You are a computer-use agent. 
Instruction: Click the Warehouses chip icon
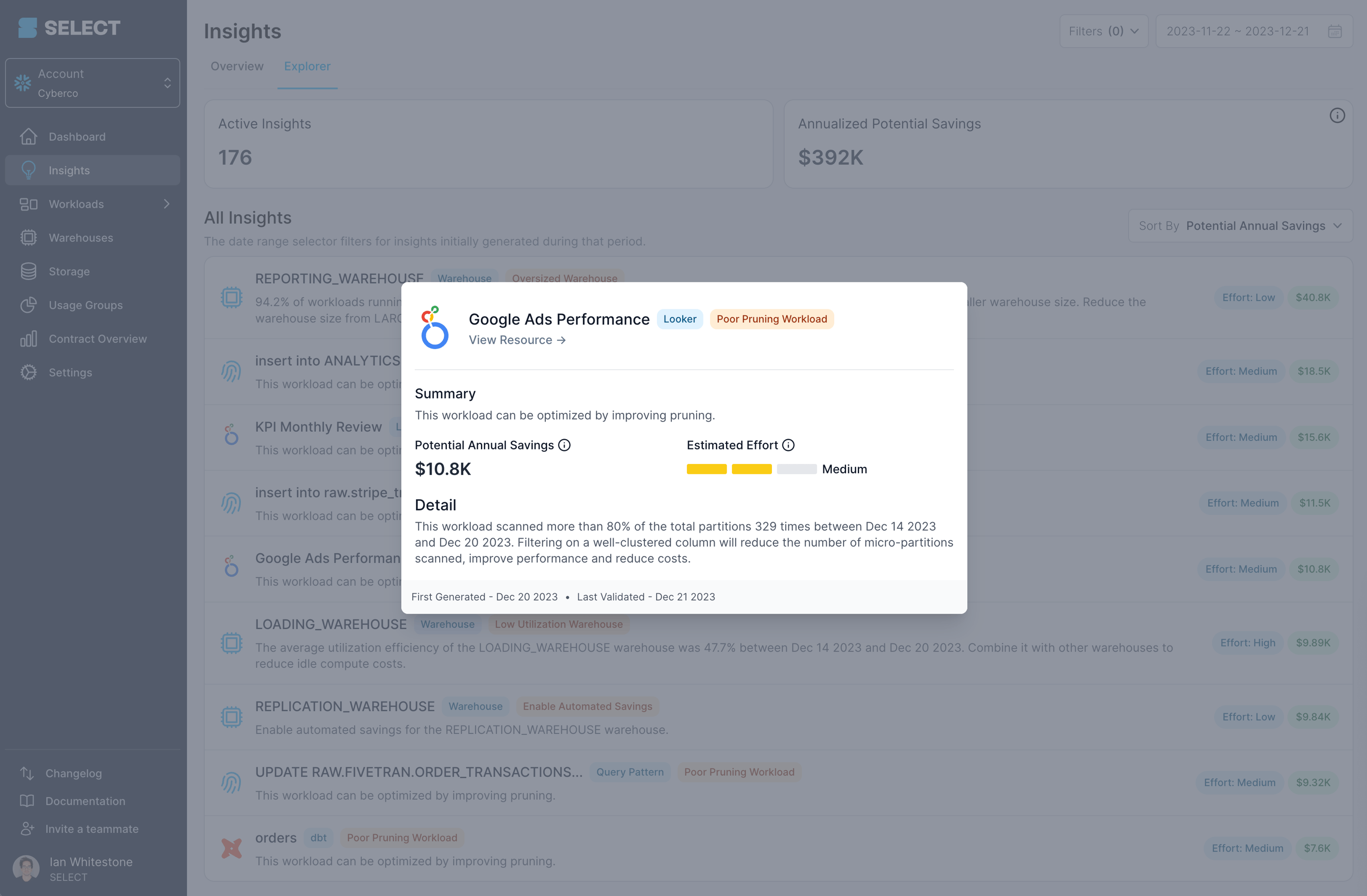point(28,237)
